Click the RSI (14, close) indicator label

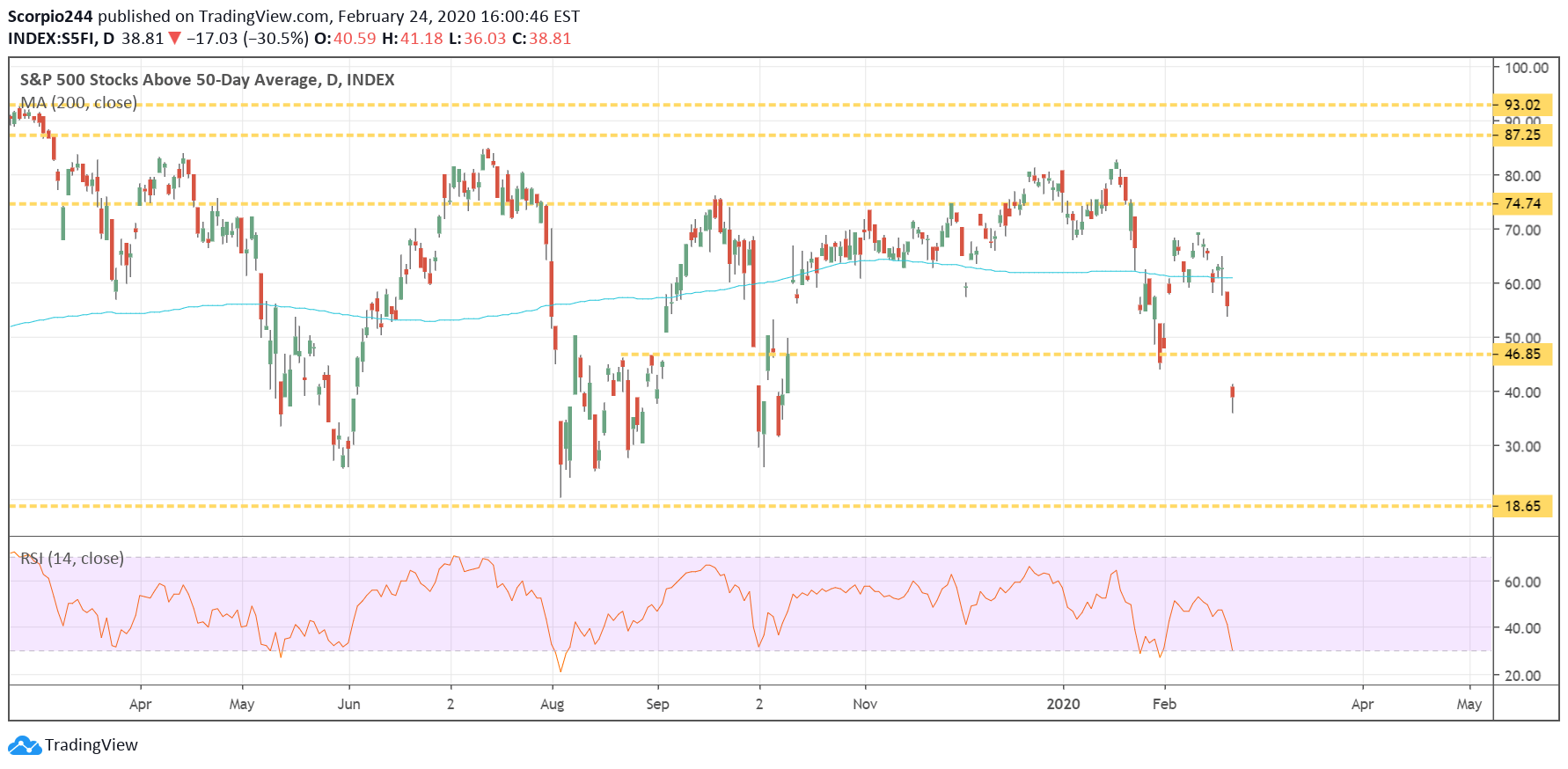tap(72, 559)
